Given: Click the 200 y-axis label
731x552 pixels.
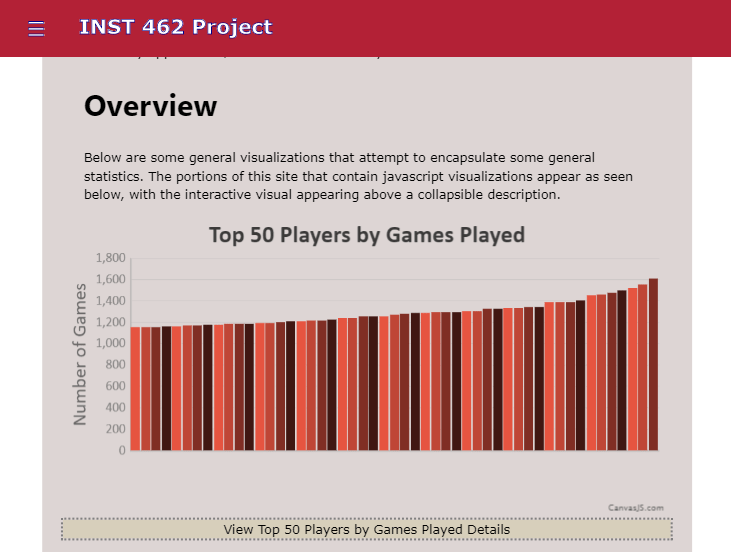Looking at the screenshot, I should click(x=115, y=429).
